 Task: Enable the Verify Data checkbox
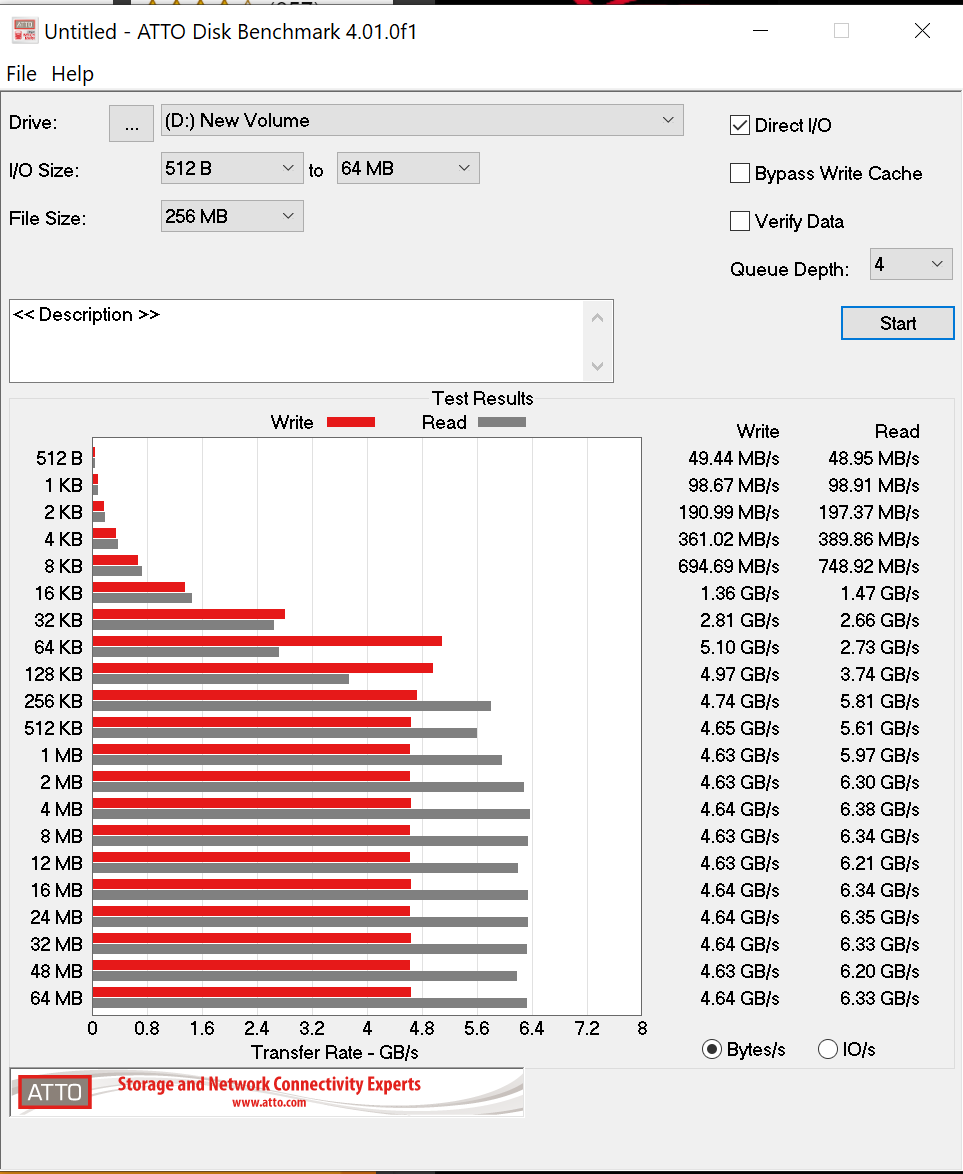740,221
